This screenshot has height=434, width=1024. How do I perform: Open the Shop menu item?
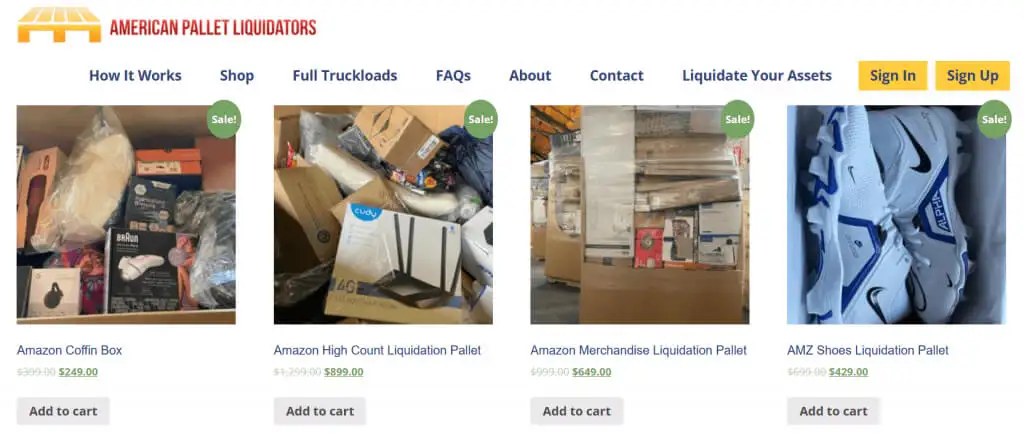[x=236, y=76]
